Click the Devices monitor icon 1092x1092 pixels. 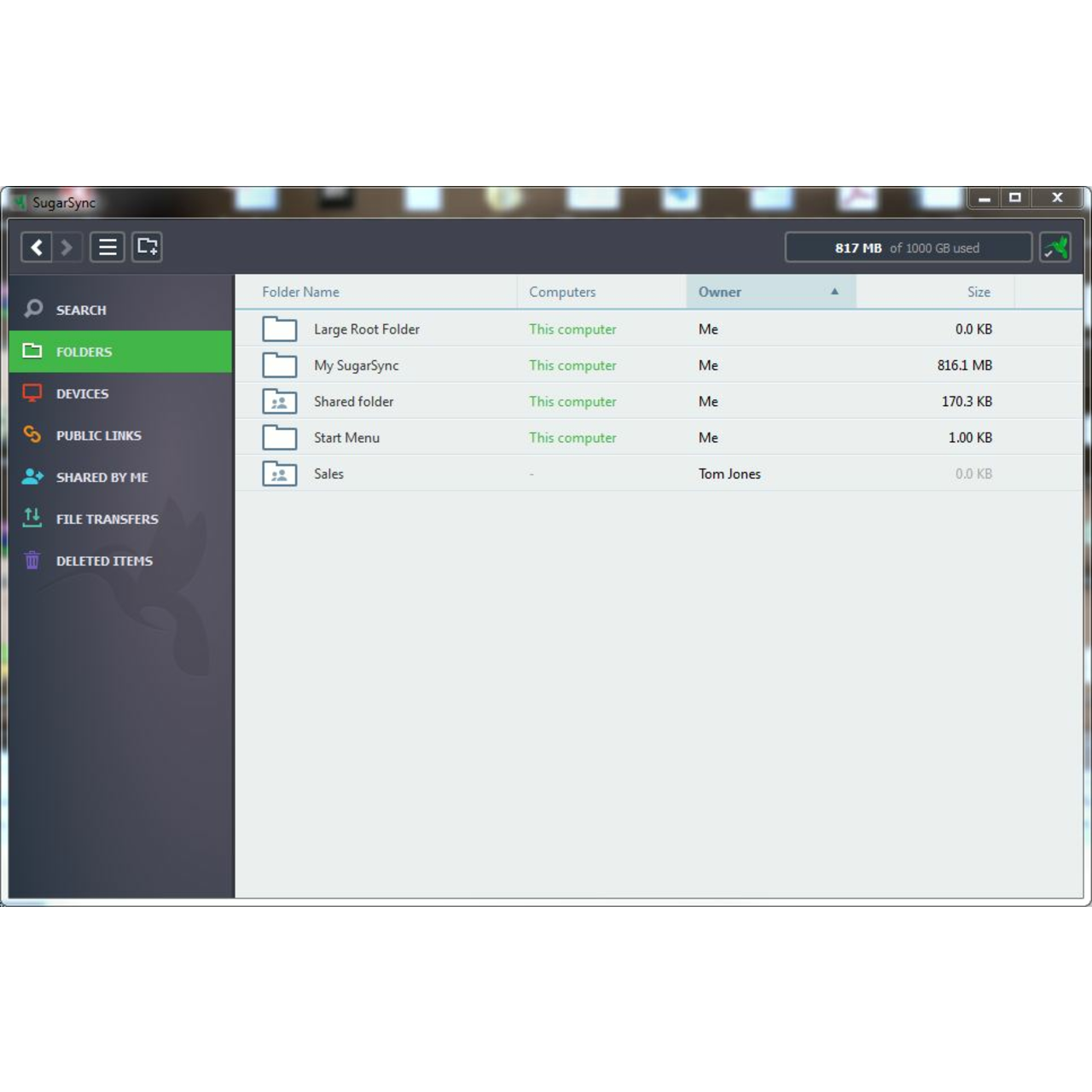(32, 392)
